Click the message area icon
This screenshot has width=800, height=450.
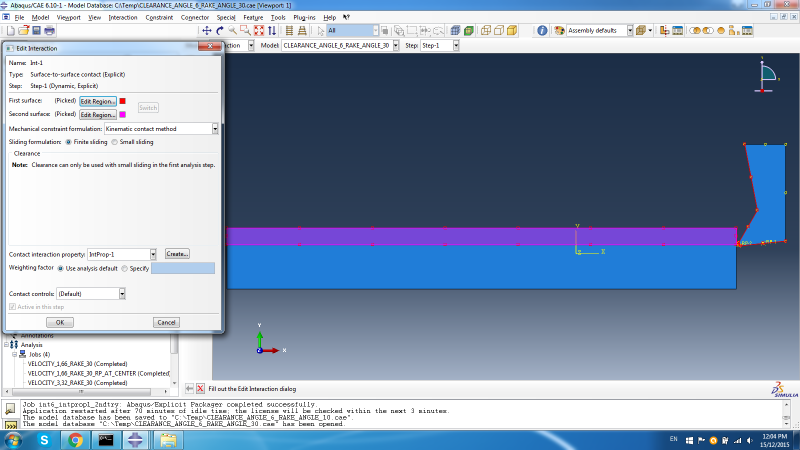coord(10,409)
